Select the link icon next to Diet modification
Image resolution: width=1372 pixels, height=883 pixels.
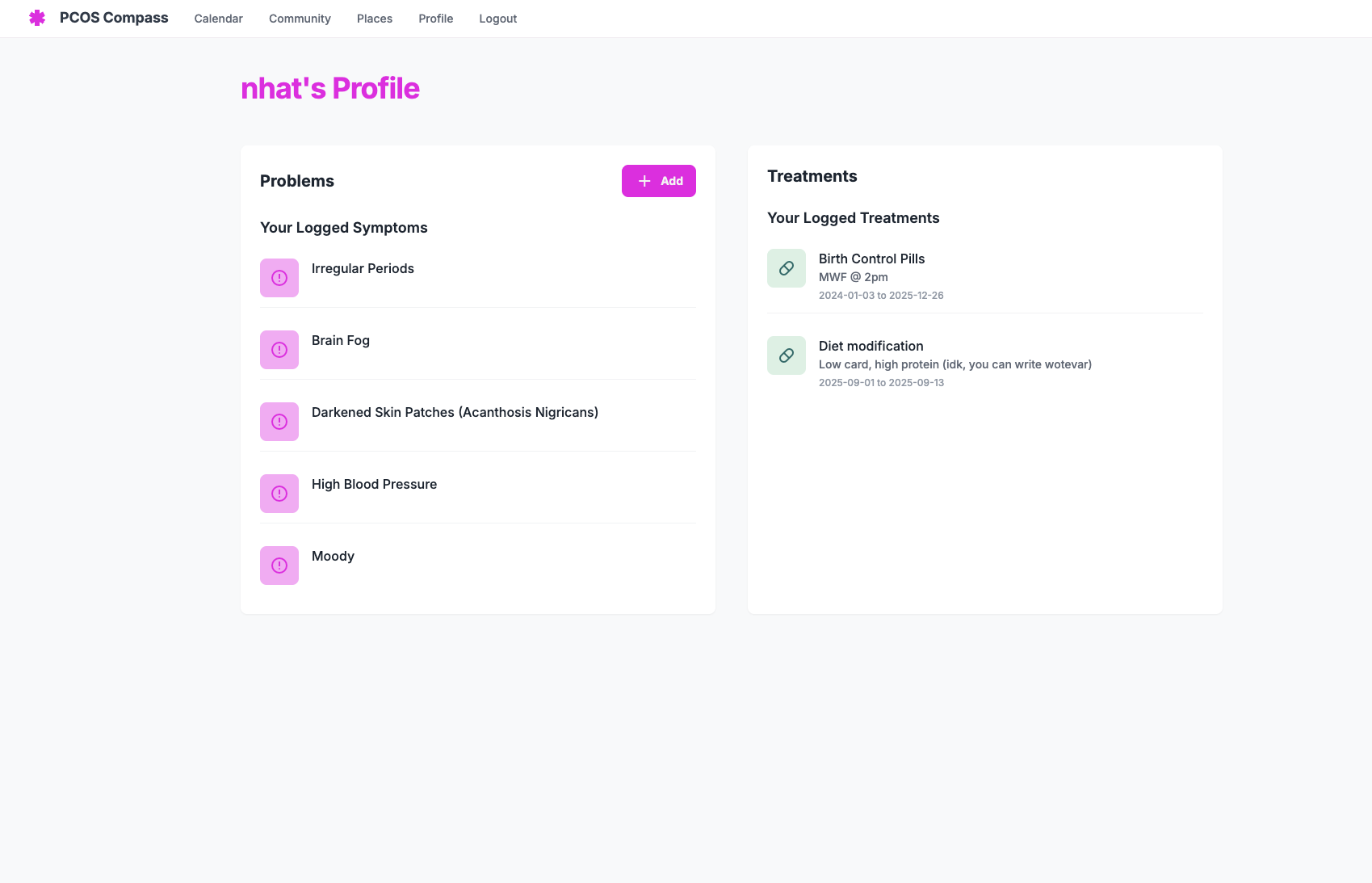pos(785,355)
